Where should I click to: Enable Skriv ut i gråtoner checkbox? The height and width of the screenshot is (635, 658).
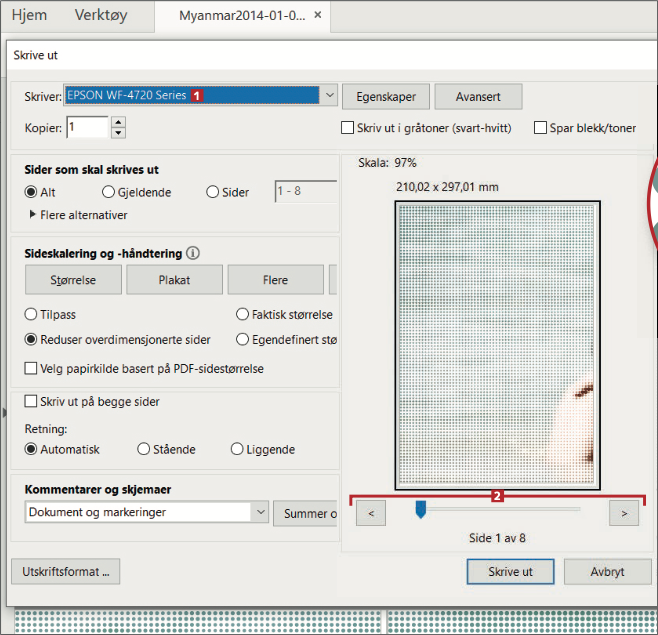[348, 128]
